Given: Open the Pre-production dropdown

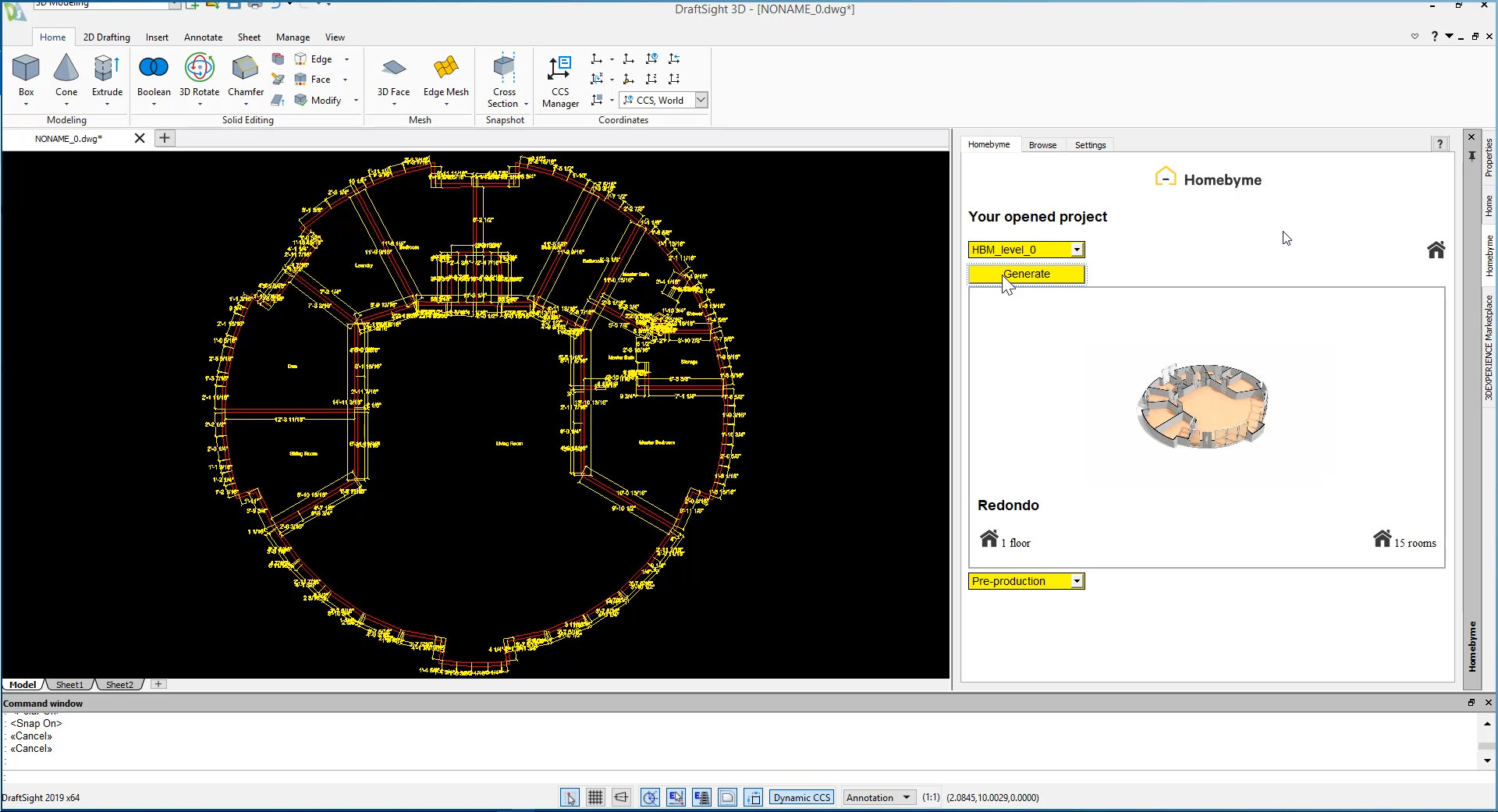Looking at the screenshot, I should [x=1026, y=581].
